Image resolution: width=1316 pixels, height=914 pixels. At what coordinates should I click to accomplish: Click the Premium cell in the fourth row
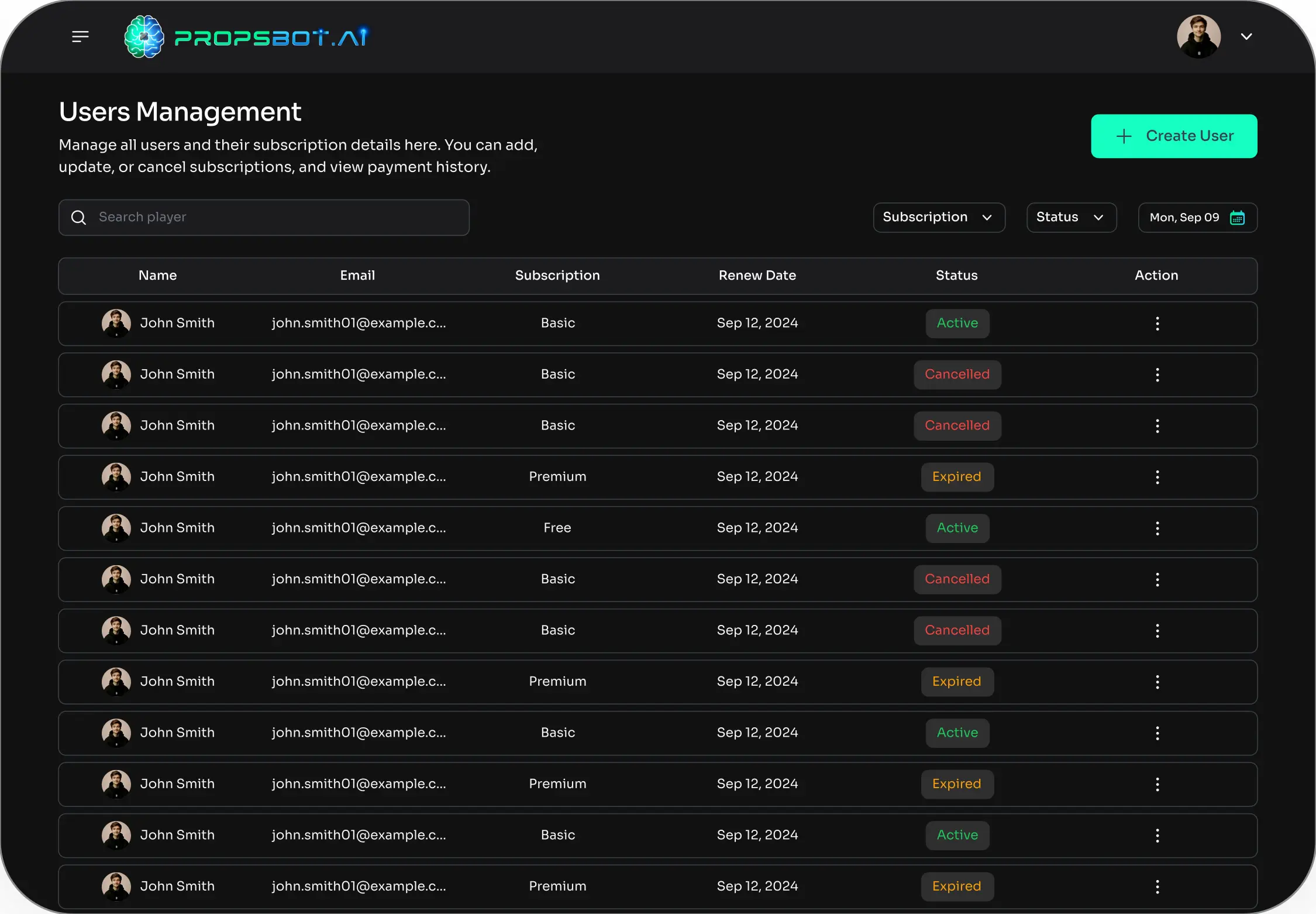pos(557,477)
